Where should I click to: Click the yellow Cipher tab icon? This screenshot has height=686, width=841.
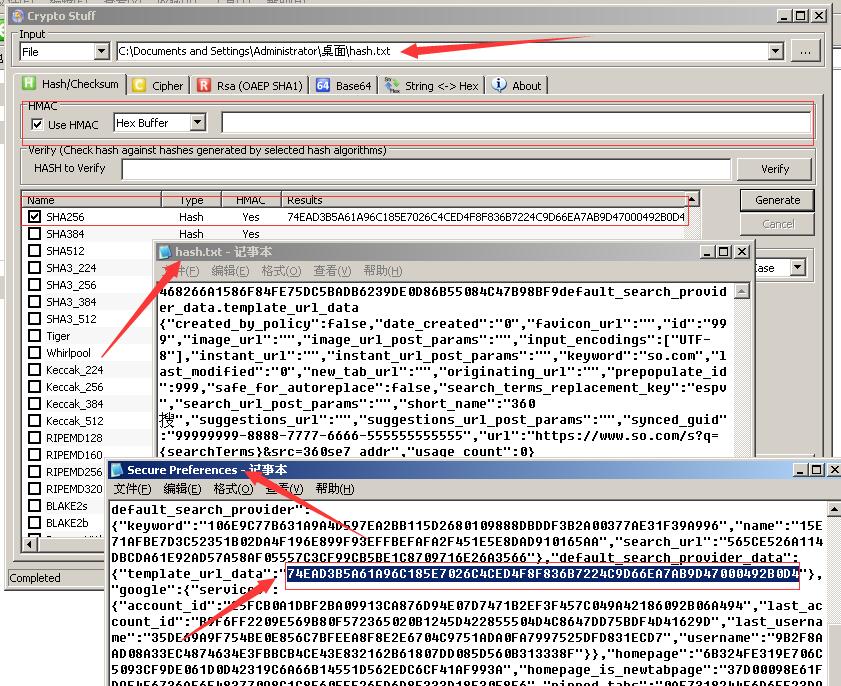(139, 85)
